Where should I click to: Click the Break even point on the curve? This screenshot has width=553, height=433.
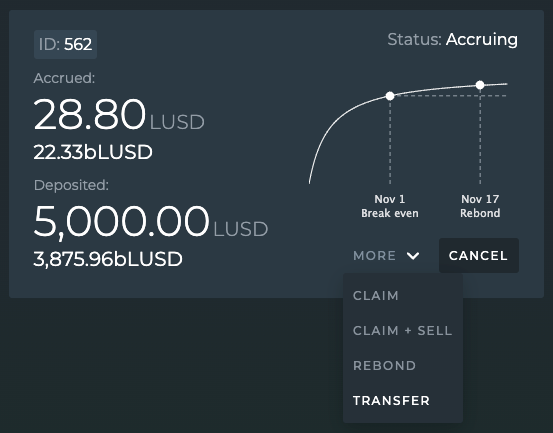390,96
